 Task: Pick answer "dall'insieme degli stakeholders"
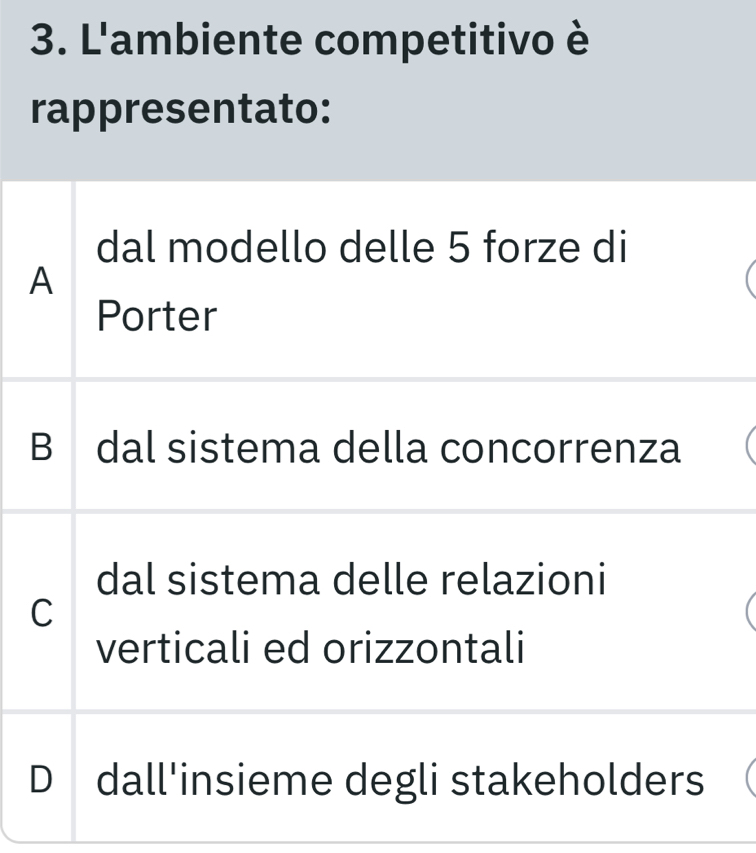click(x=400, y=780)
